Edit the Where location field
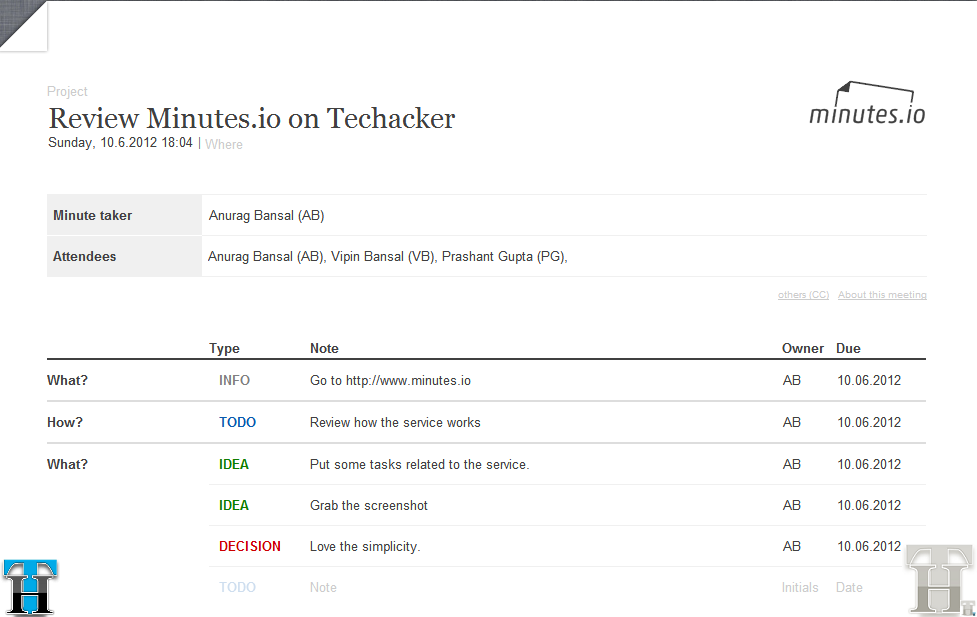 tap(224, 145)
